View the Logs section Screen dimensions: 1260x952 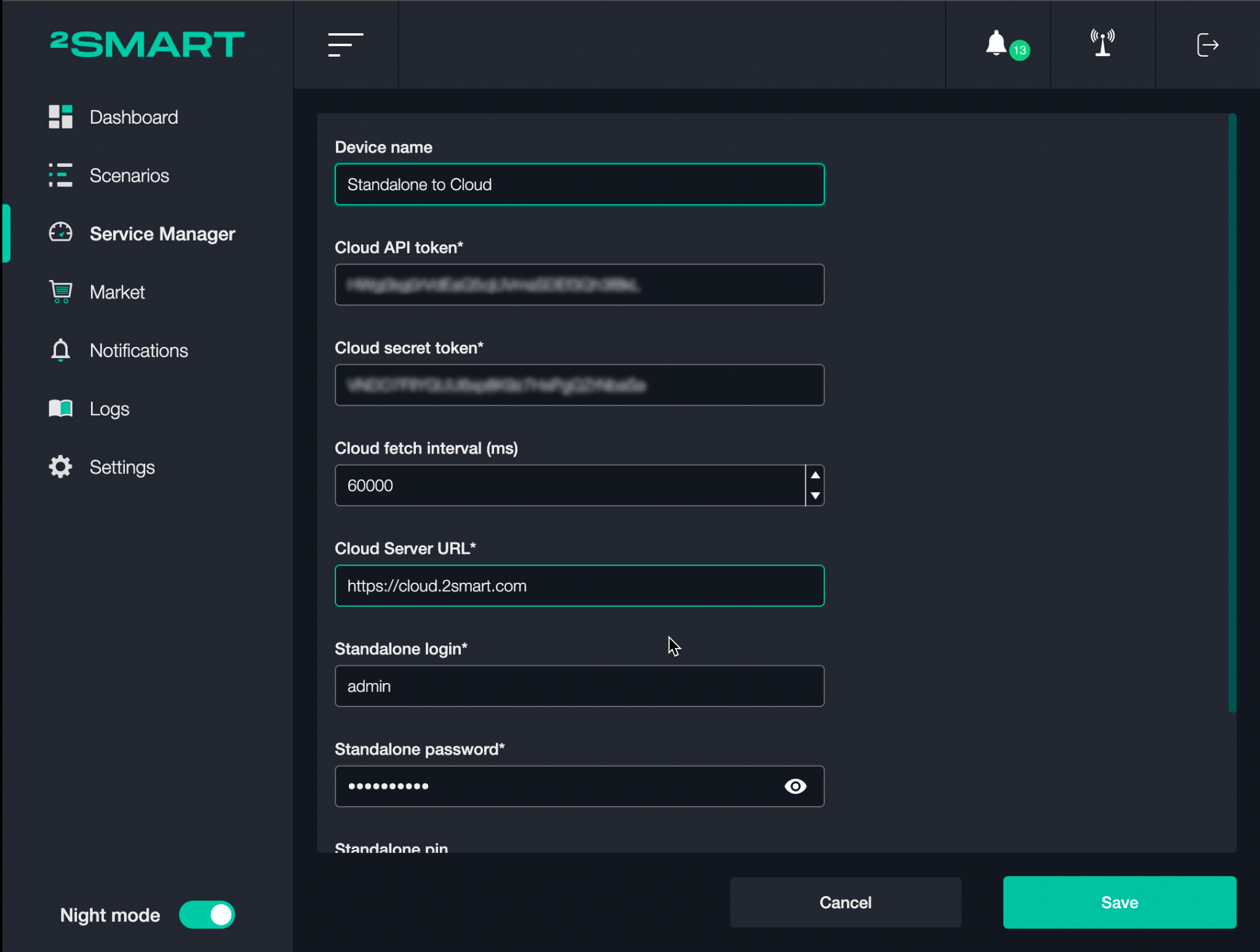click(108, 408)
